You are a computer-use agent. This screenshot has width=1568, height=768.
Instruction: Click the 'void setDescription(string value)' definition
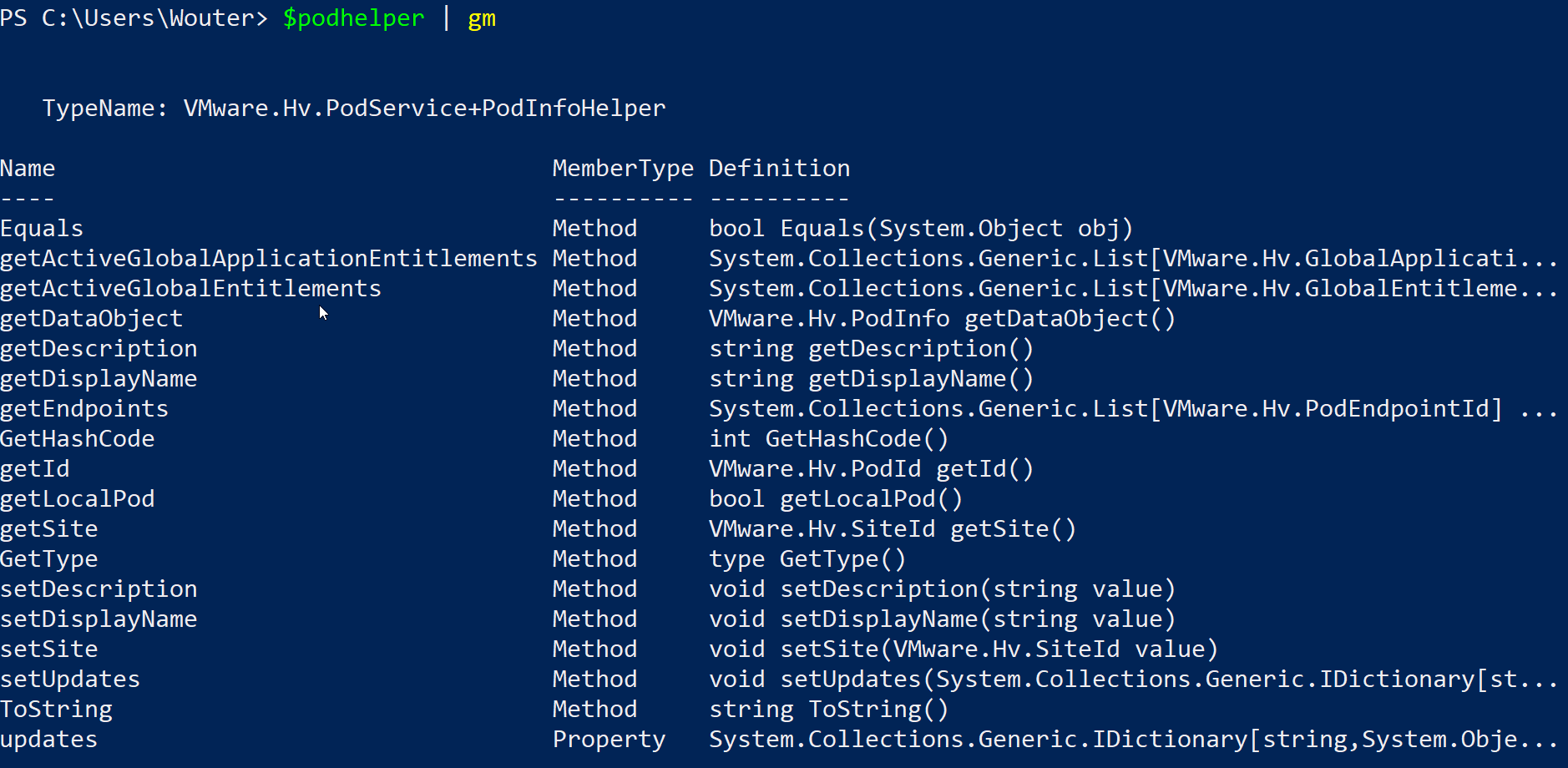tap(942, 589)
